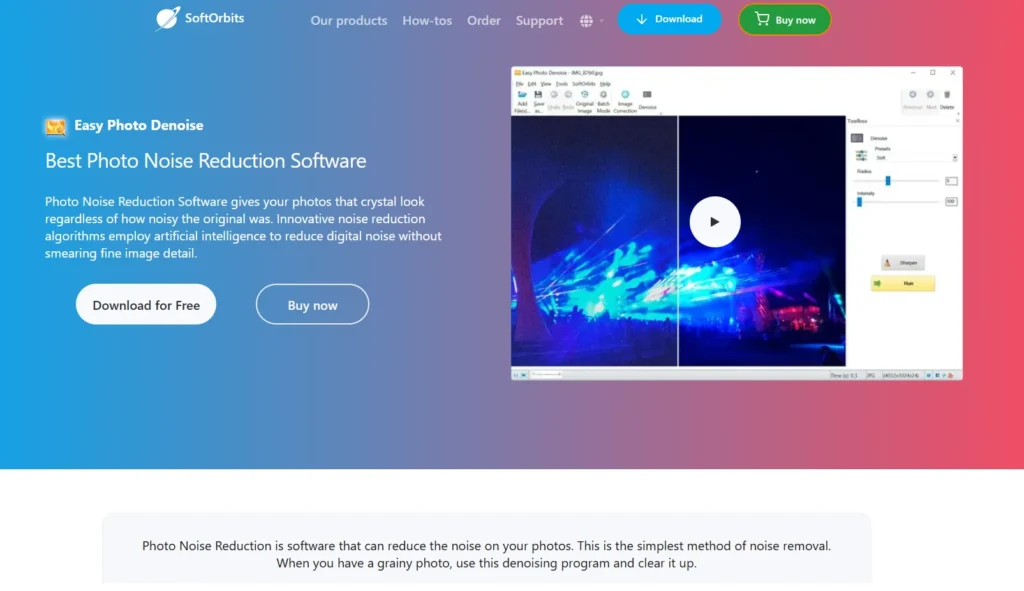Click the Best Photo Noise Reduction Software heading
This screenshot has height=591, width=1024.
coord(206,161)
